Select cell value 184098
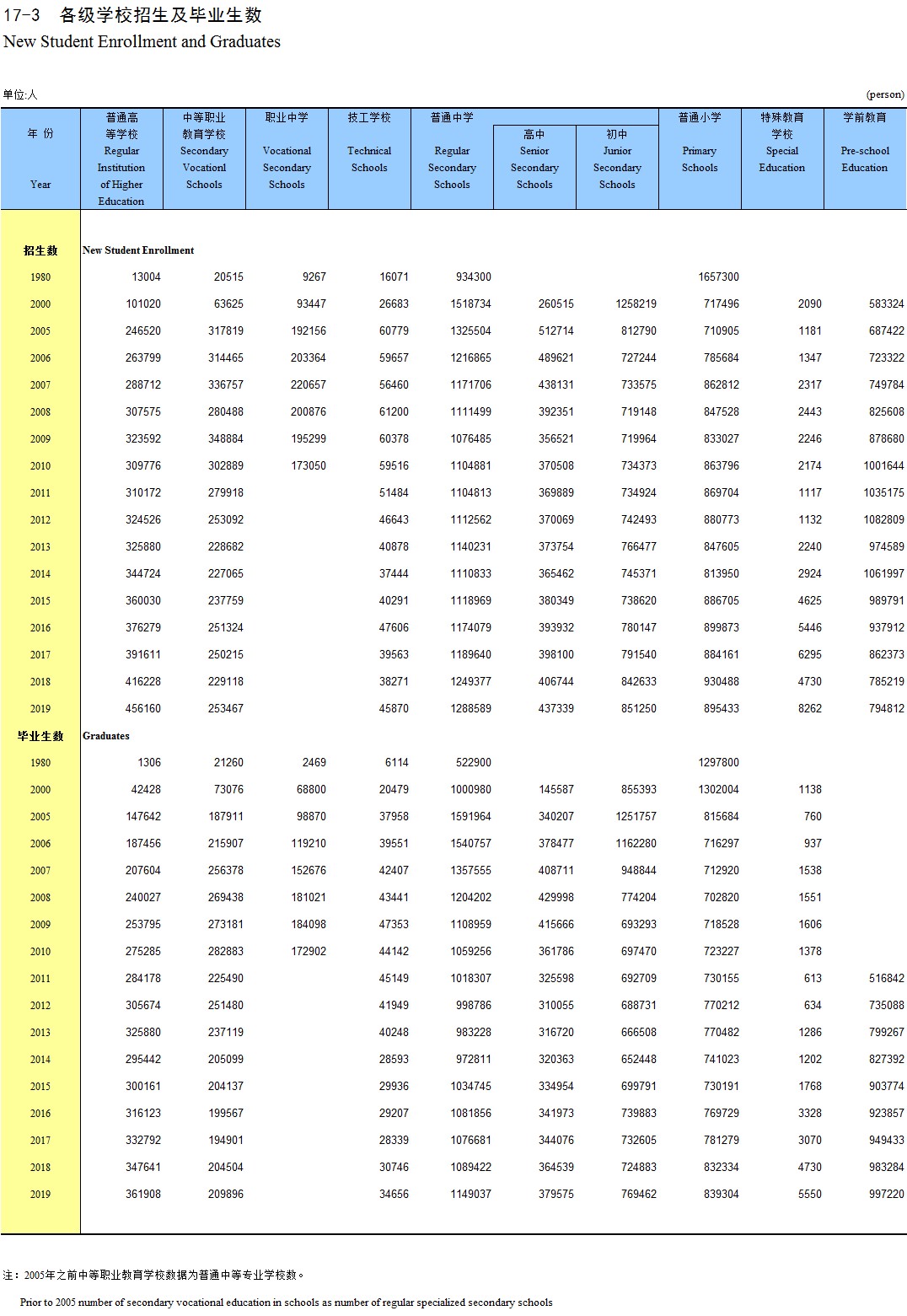 click(309, 925)
